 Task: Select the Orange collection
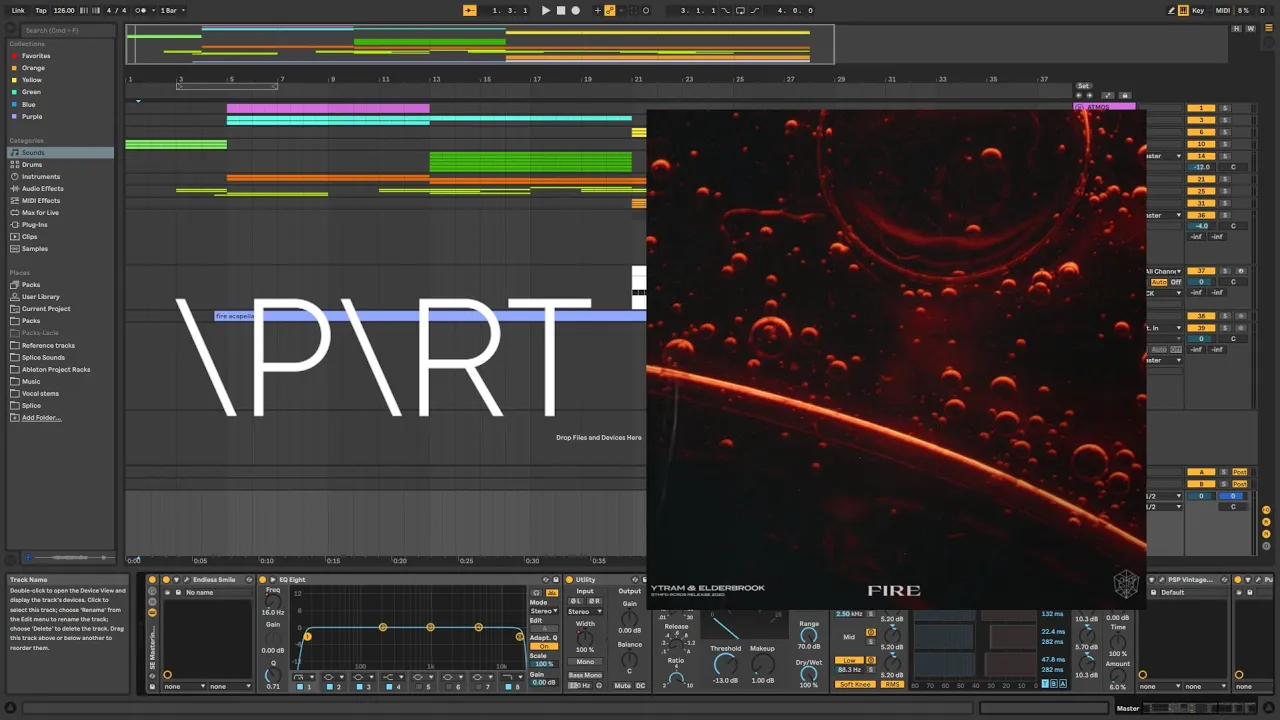coord(33,68)
